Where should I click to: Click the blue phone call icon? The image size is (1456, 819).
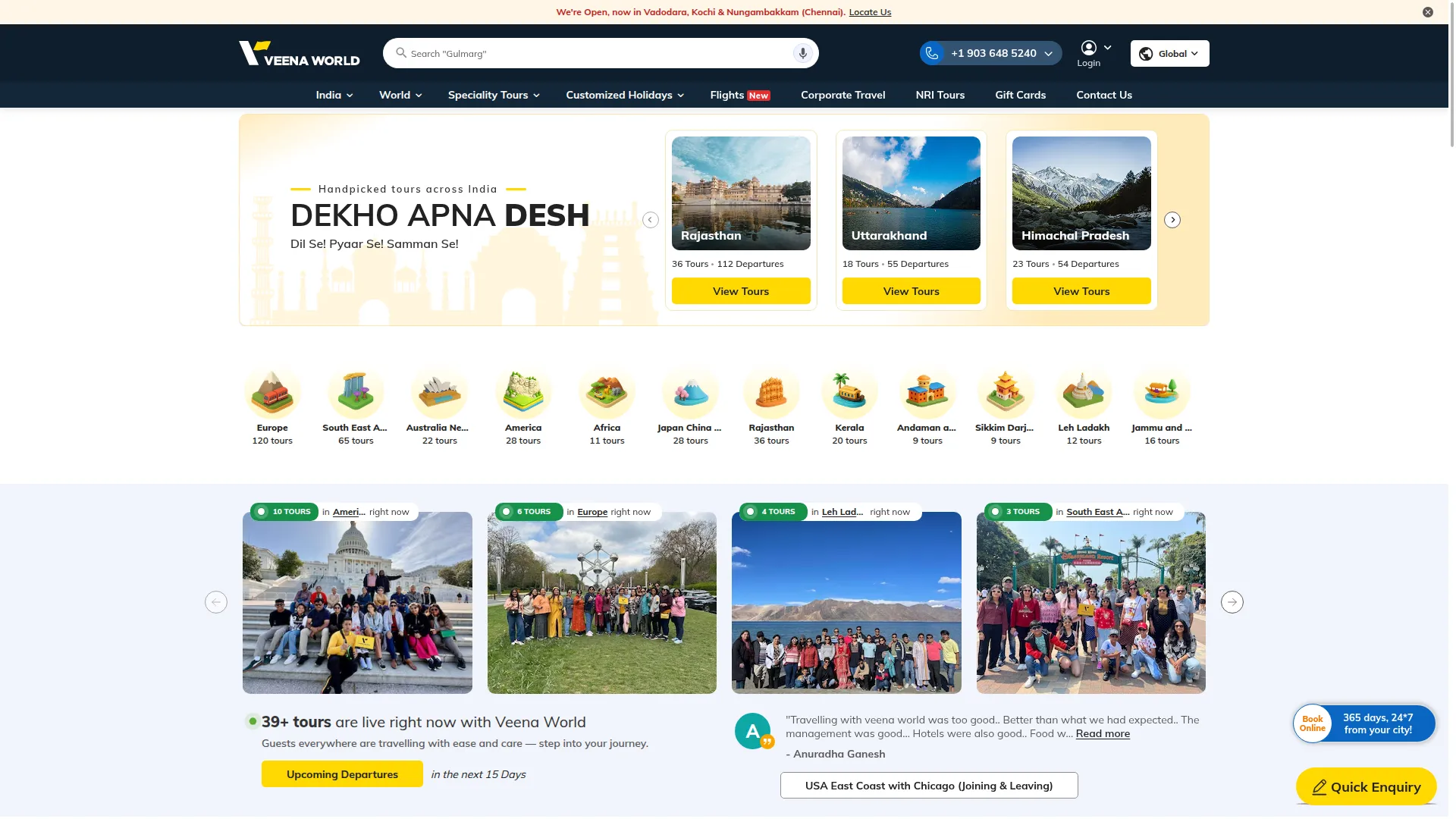coord(932,53)
